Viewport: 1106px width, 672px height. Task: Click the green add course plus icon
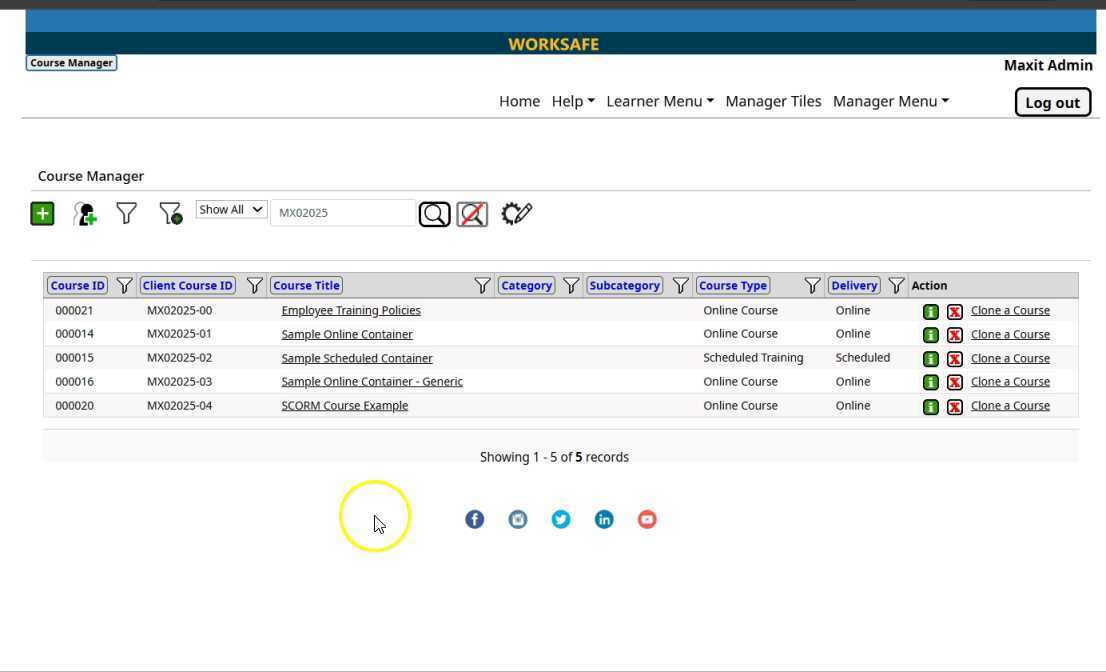(x=42, y=213)
